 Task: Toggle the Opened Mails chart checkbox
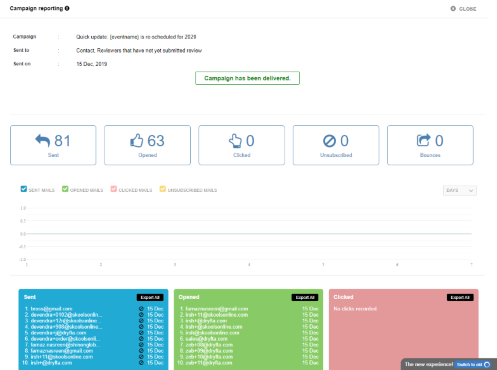pos(65,189)
